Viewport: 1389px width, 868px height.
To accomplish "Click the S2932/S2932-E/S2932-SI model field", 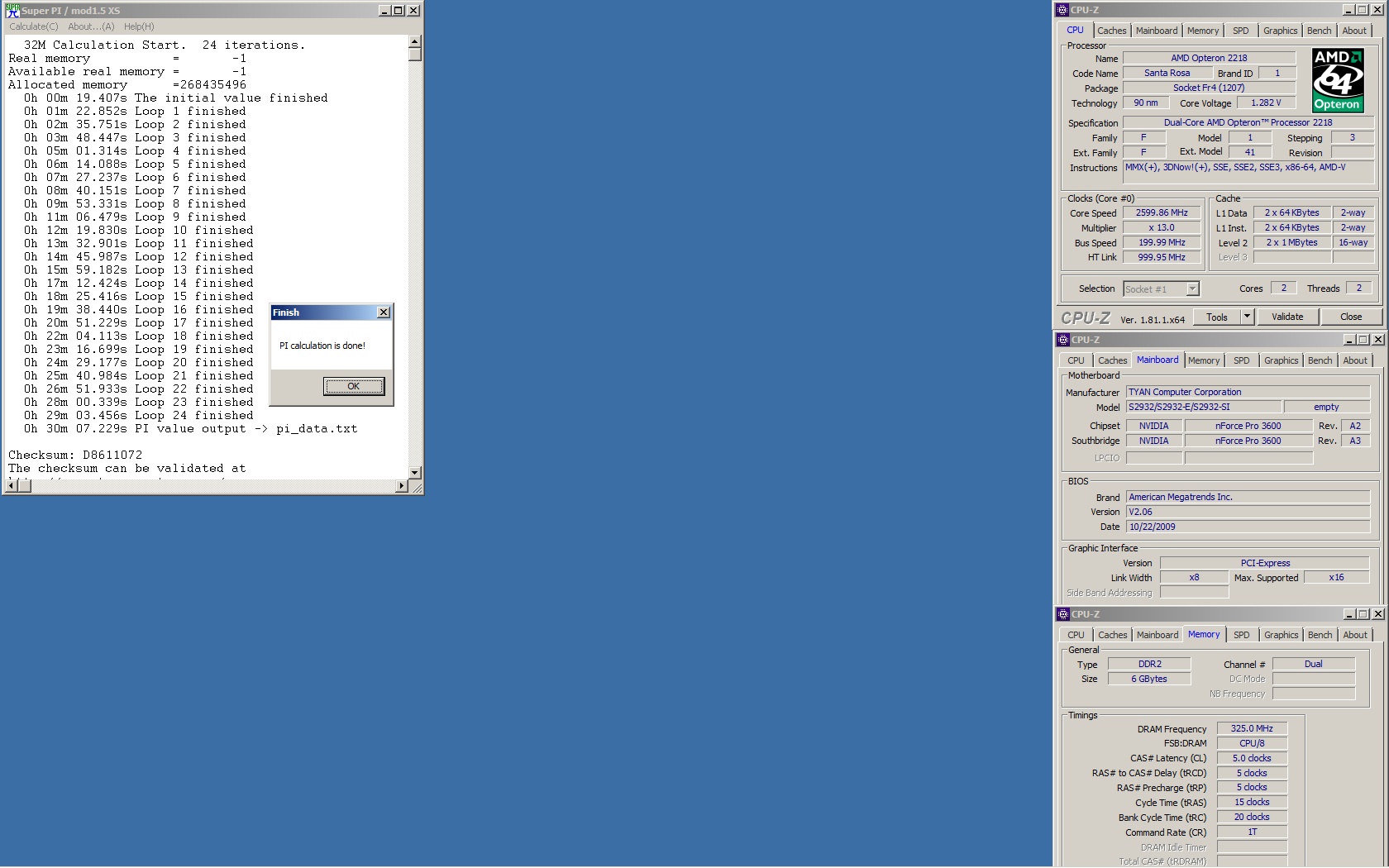I will tap(1204, 407).
